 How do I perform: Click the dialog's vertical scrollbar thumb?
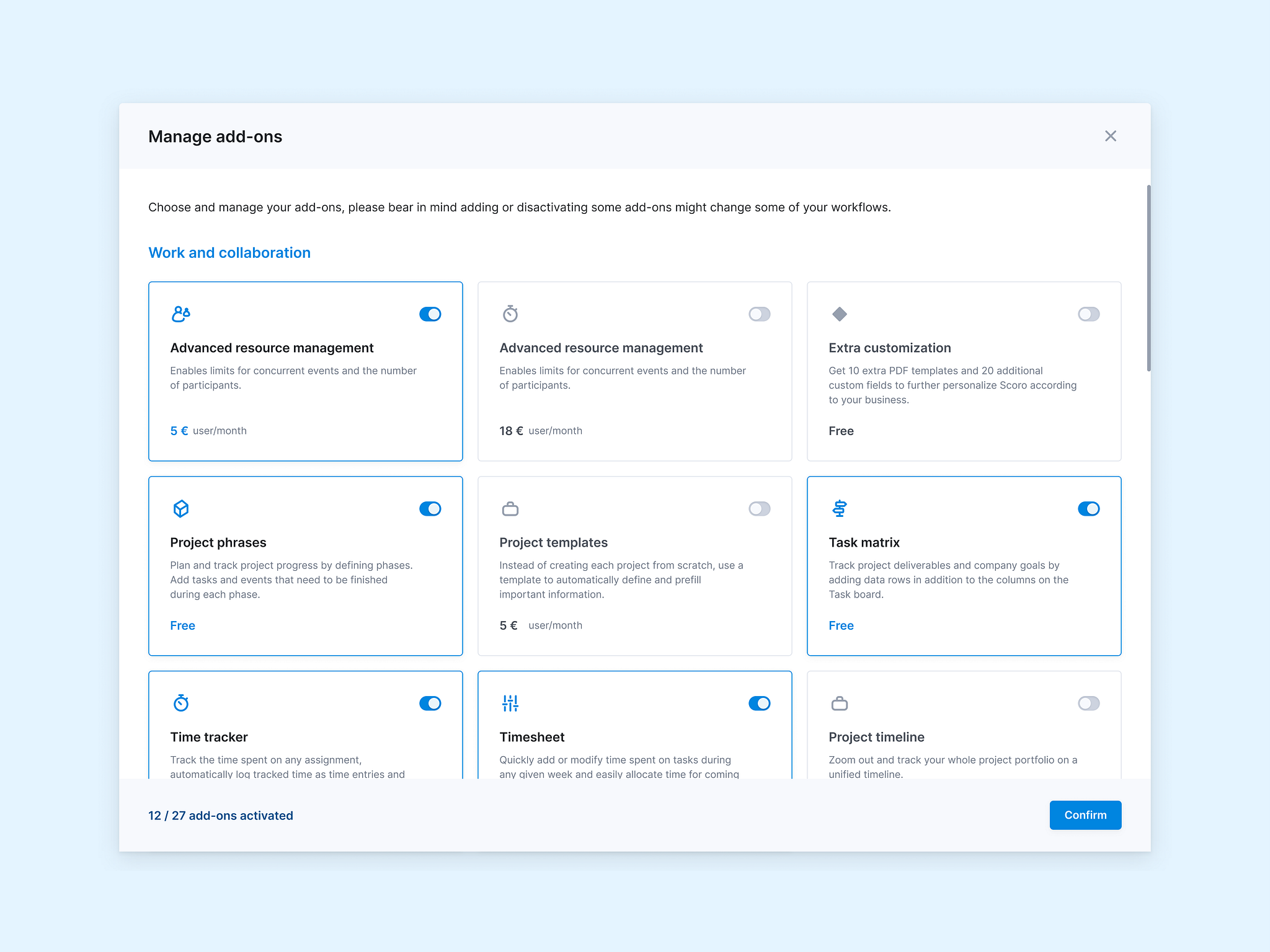coord(1148,278)
